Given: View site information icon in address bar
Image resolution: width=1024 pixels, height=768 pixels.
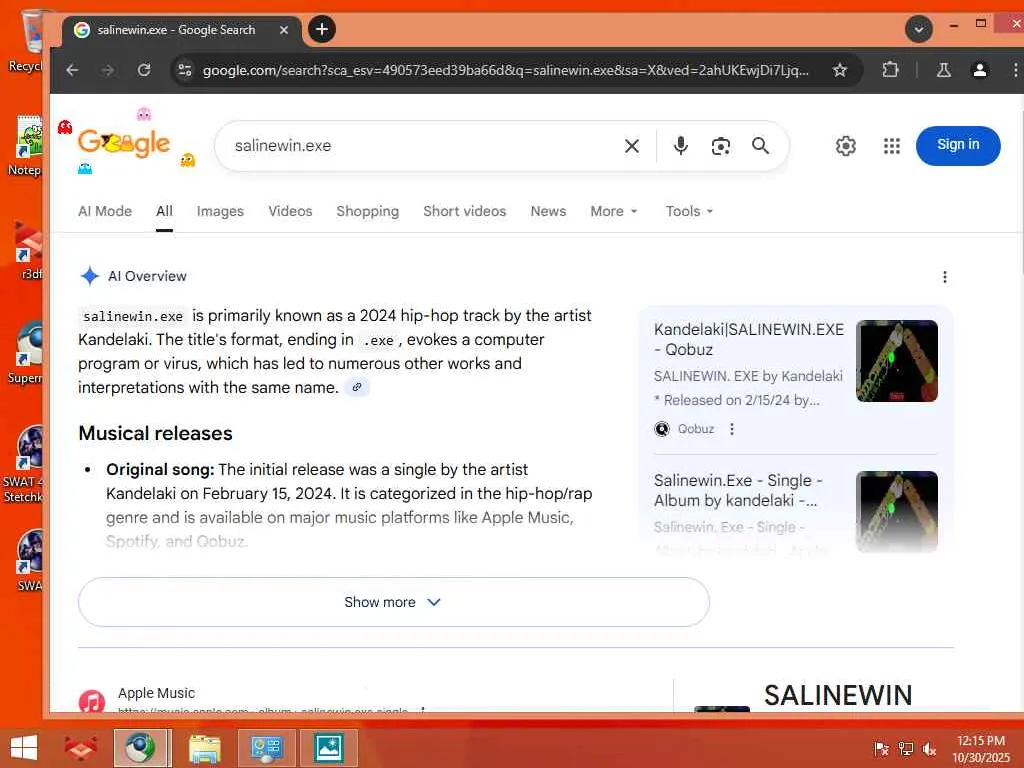Looking at the screenshot, I should (185, 70).
